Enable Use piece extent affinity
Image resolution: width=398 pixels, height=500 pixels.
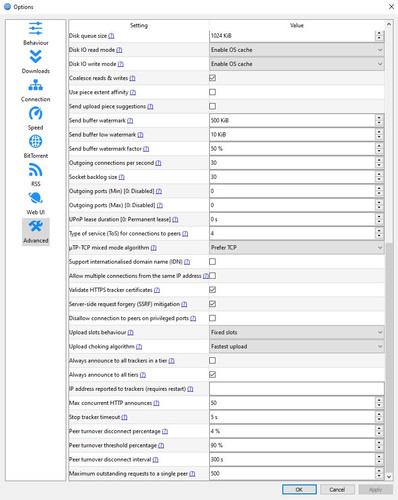point(213,92)
